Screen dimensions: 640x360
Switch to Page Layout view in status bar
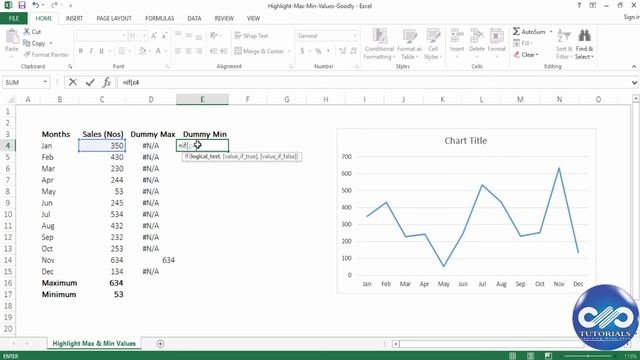[531, 356]
